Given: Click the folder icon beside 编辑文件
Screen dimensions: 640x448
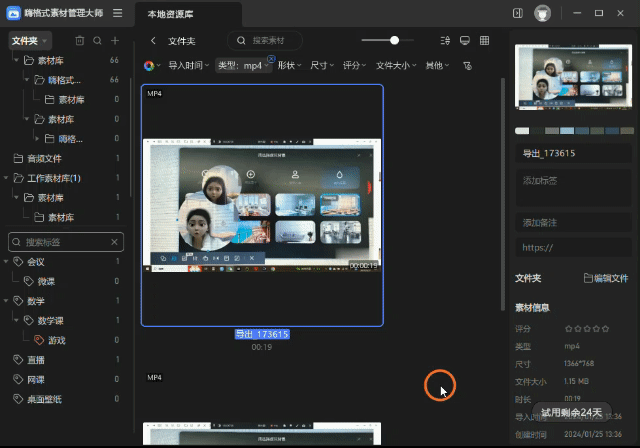Looking at the screenshot, I should 588,278.
